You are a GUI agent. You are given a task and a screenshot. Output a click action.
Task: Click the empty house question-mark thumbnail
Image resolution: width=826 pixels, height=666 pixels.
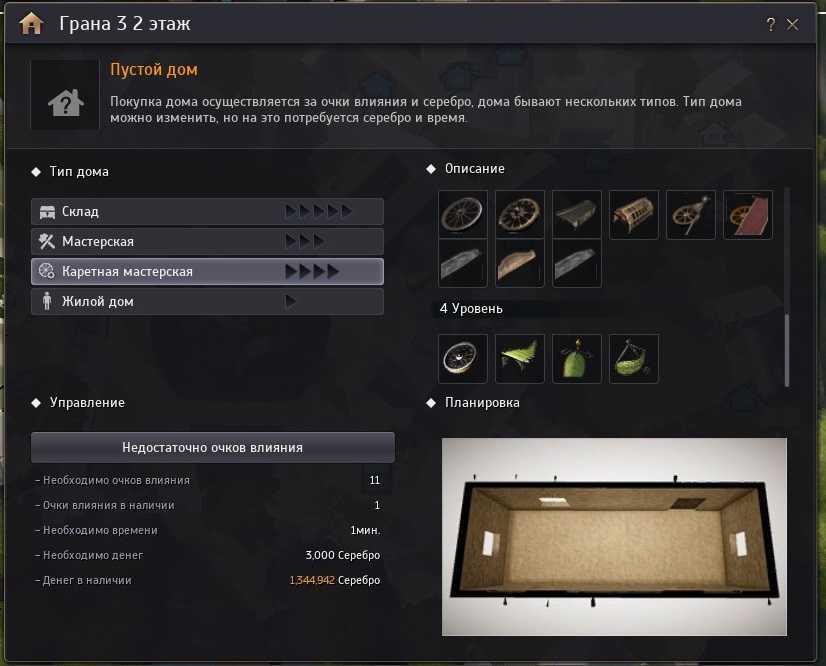click(x=65, y=95)
